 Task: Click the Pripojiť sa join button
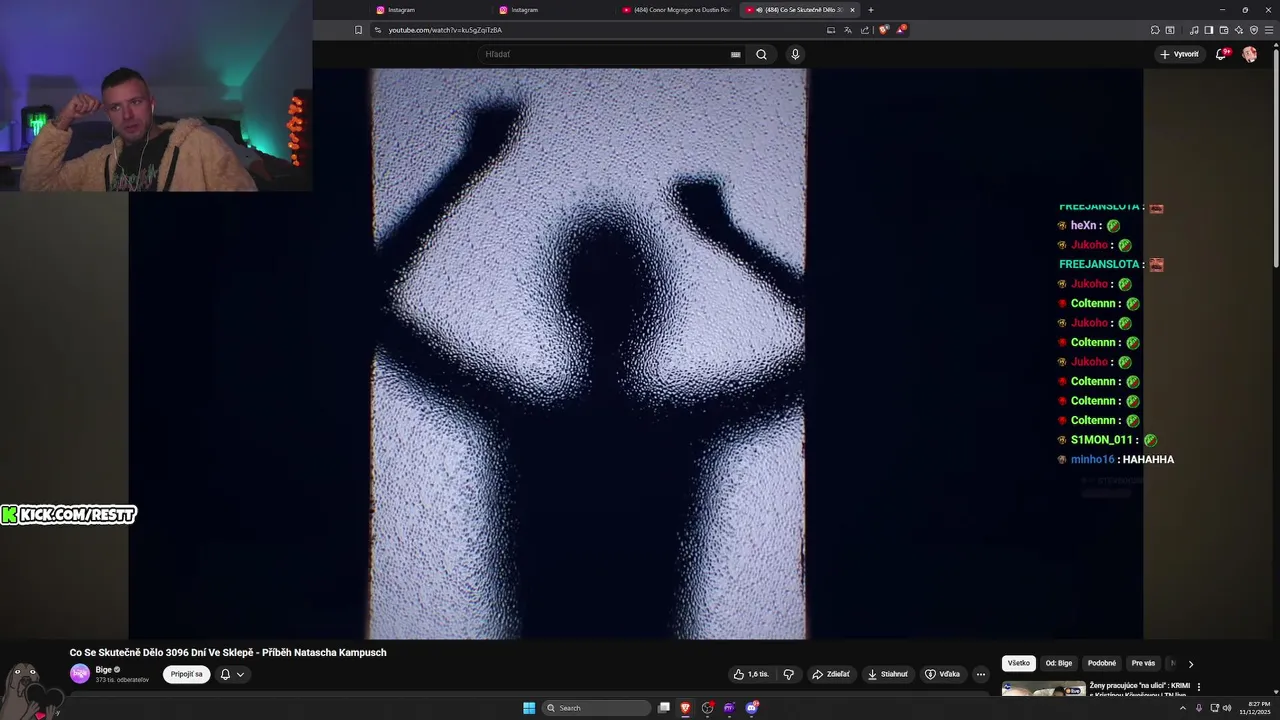tap(186, 674)
